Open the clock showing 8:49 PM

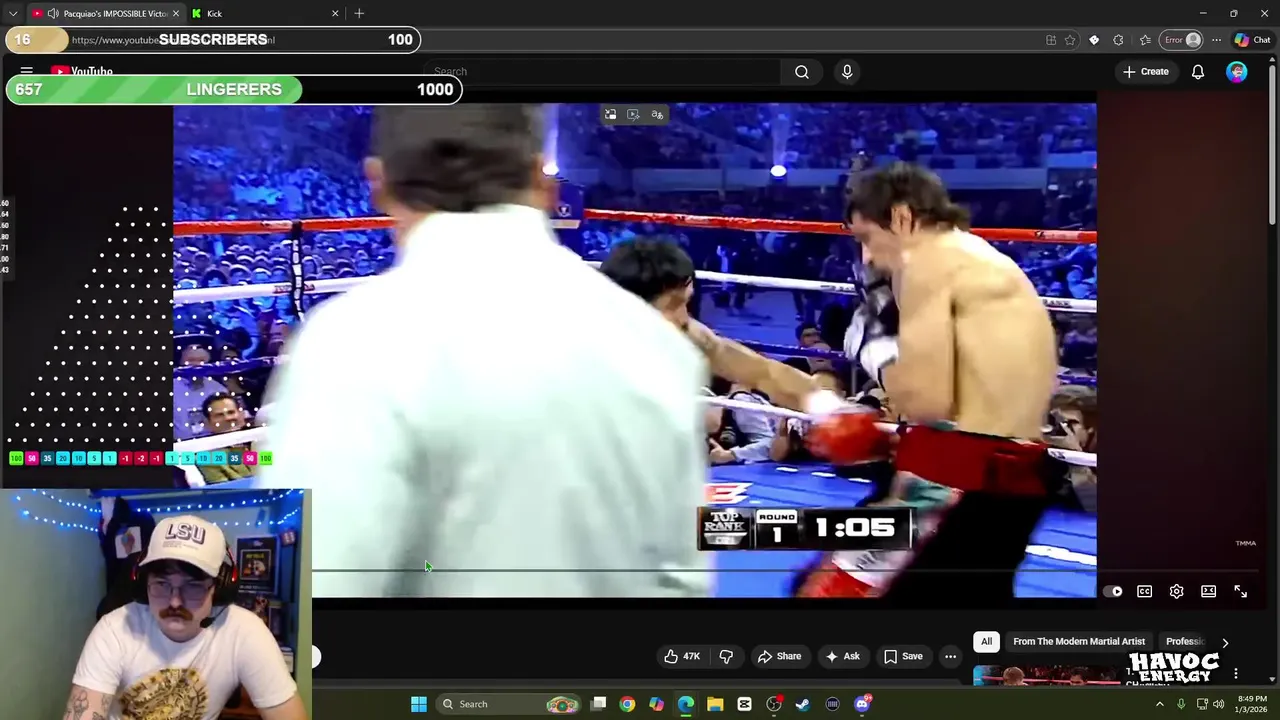click(1252, 704)
